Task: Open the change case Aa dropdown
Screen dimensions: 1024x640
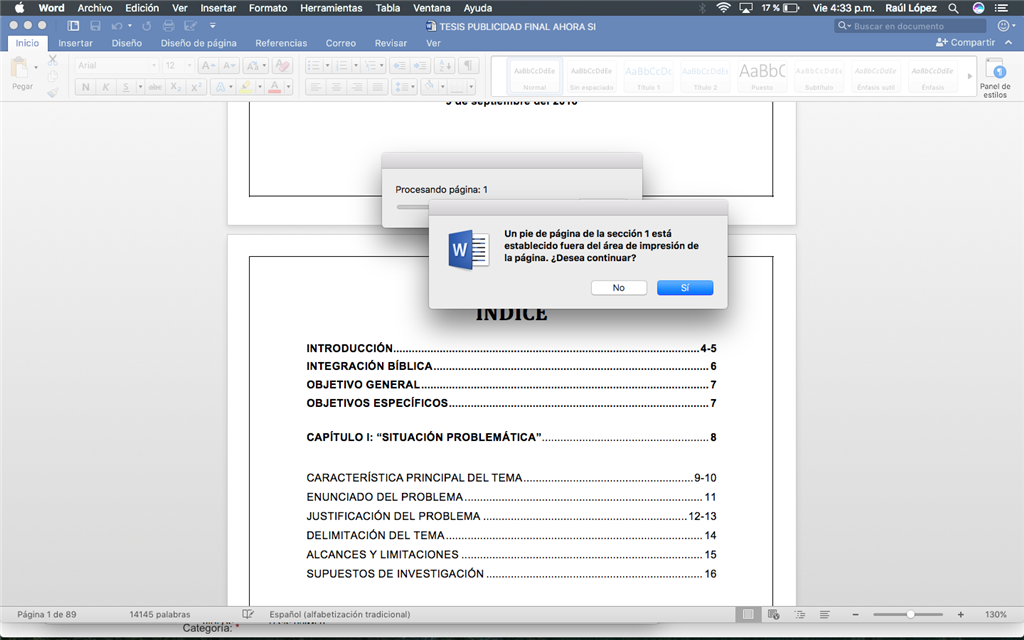Action: [255, 65]
